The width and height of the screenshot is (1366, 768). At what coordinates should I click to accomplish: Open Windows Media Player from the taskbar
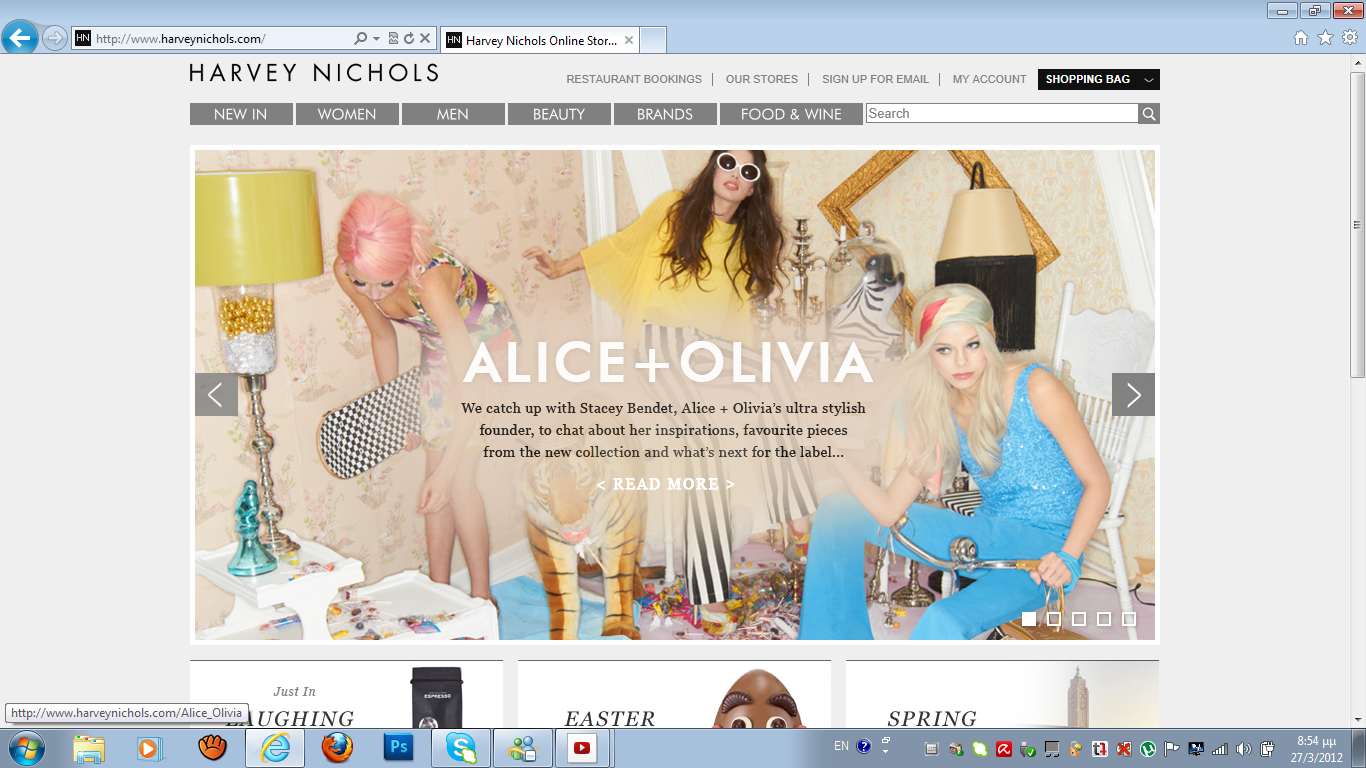coord(149,748)
